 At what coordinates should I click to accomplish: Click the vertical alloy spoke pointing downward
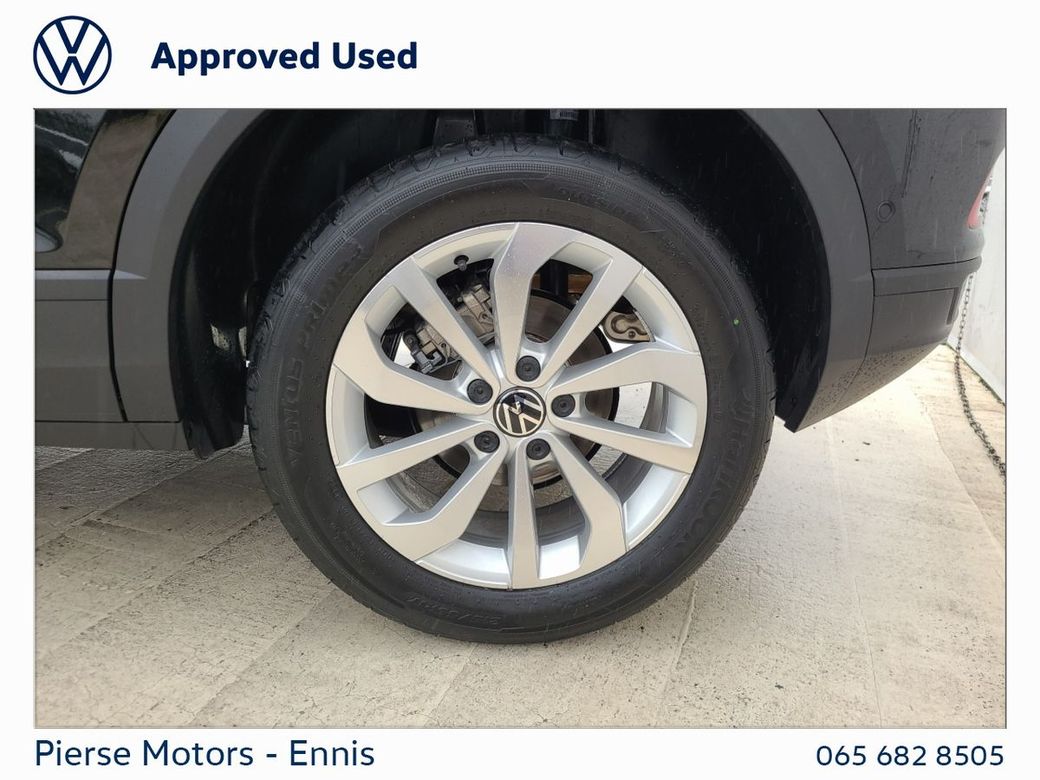pyautogui.click(x=523, y=524)
